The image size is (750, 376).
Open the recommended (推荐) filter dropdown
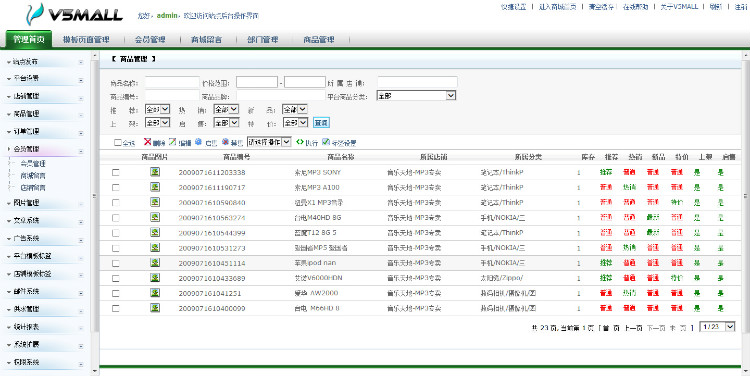tap(157, 110)
